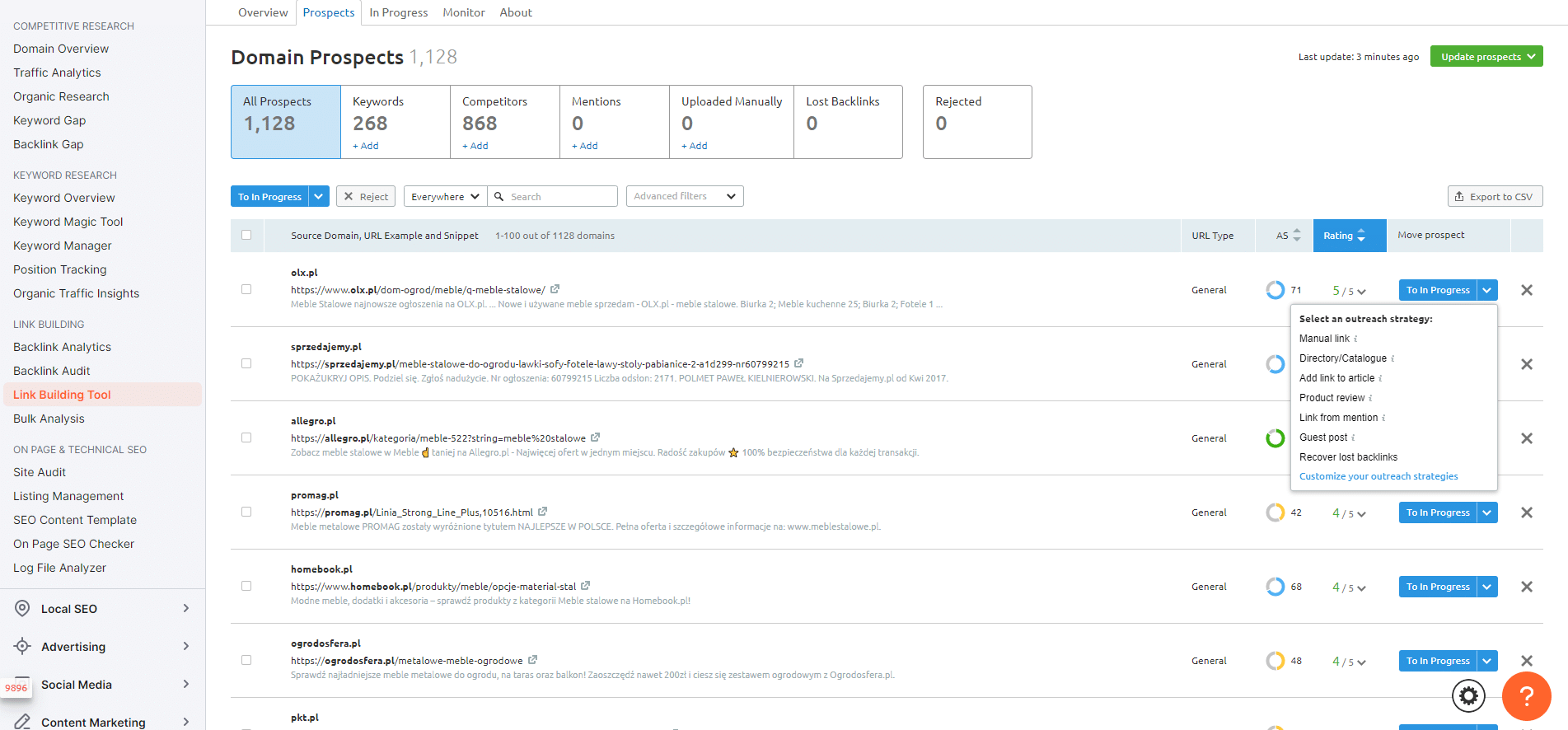Check the promag.pl row checkbox
The height and width of the screenshot is (730, 1568).
pyautogui.click(x=246, y=512)
